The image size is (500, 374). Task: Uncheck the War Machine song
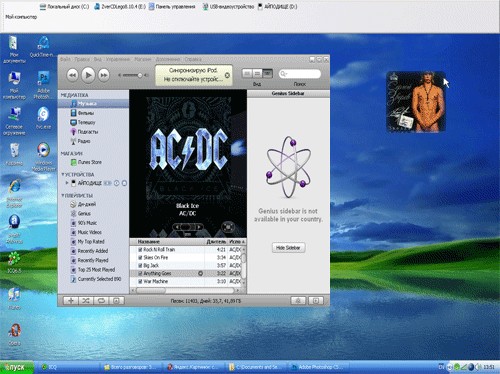(140, 281)
